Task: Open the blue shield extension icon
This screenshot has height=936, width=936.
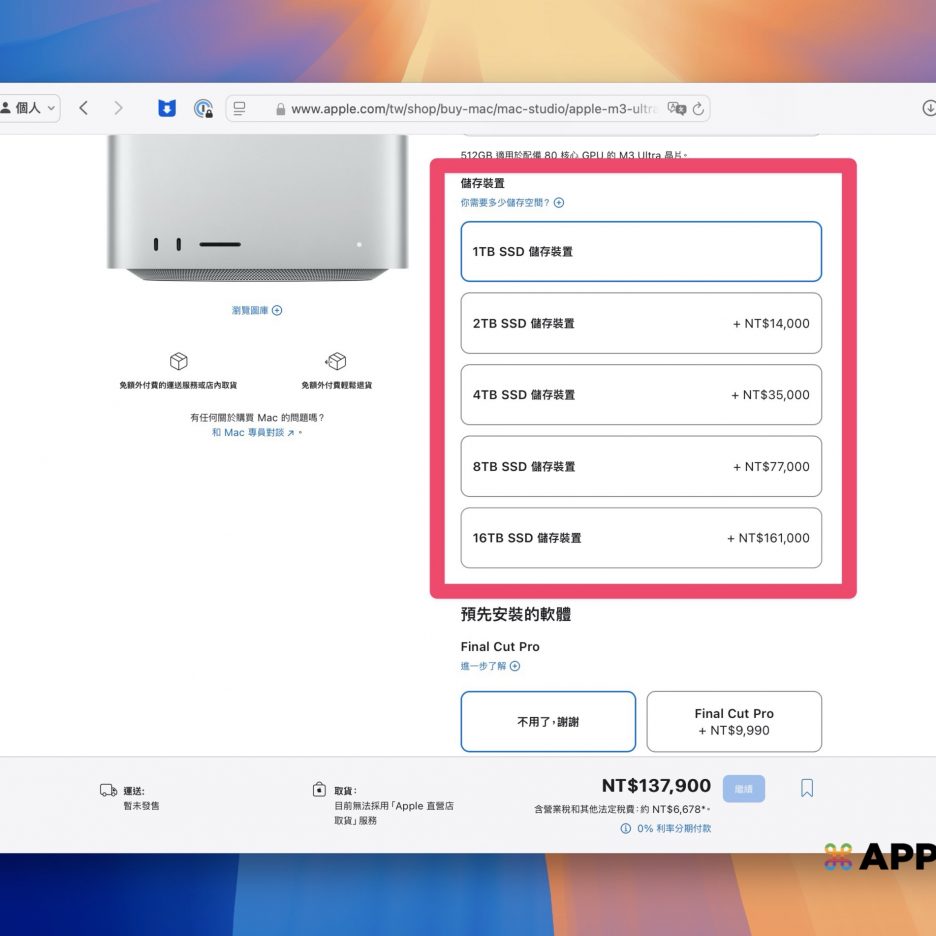Action: [167, 108]
